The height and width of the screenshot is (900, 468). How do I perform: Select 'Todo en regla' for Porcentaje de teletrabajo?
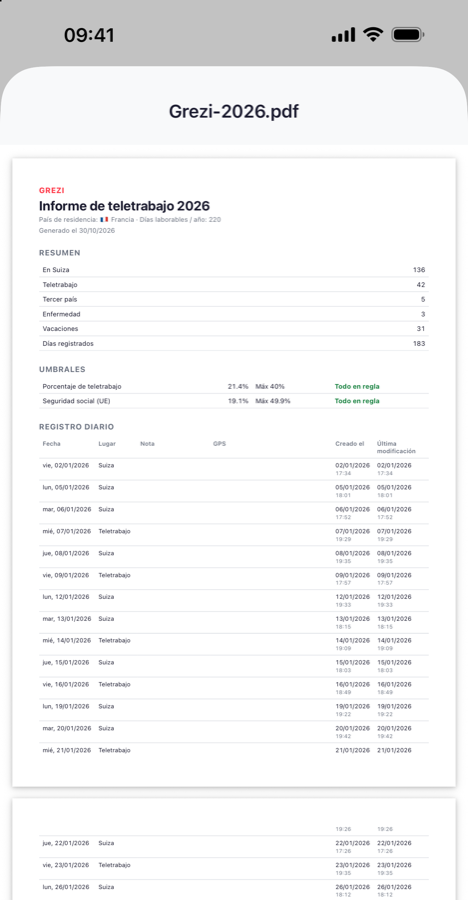click(357, 387)
